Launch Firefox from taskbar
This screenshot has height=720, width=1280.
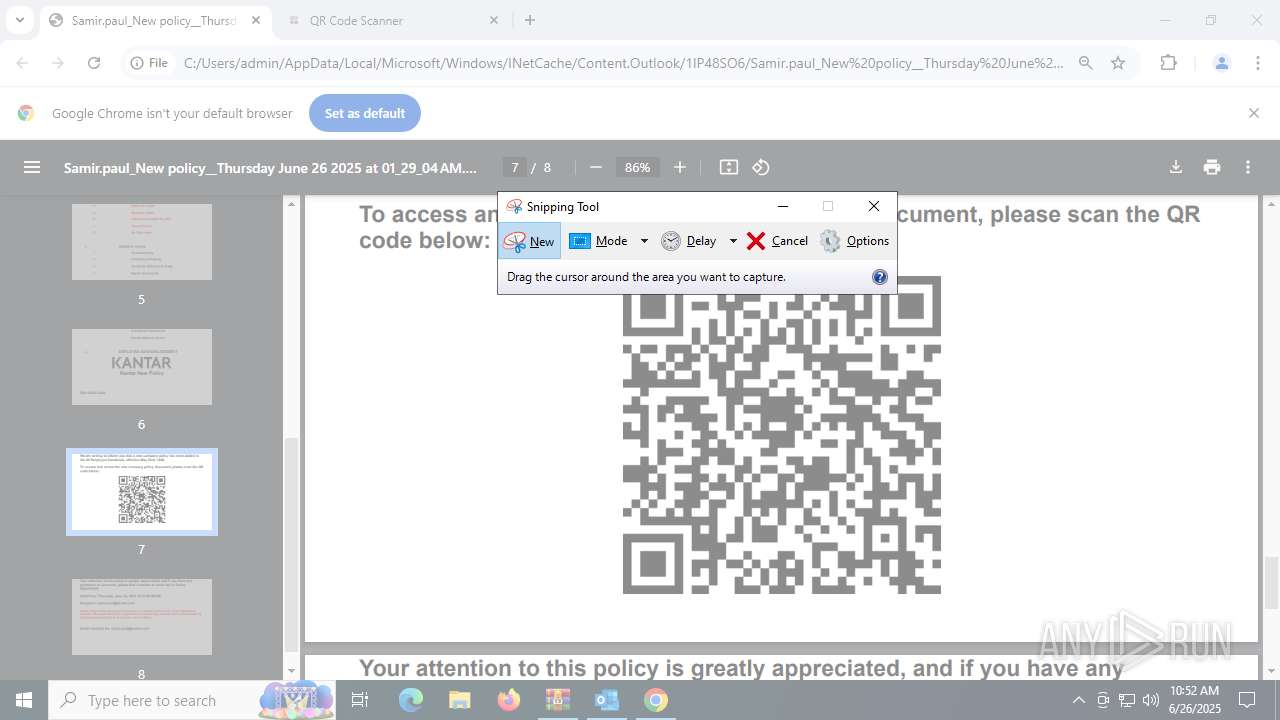pyautogui.click(x=509, y=700)
